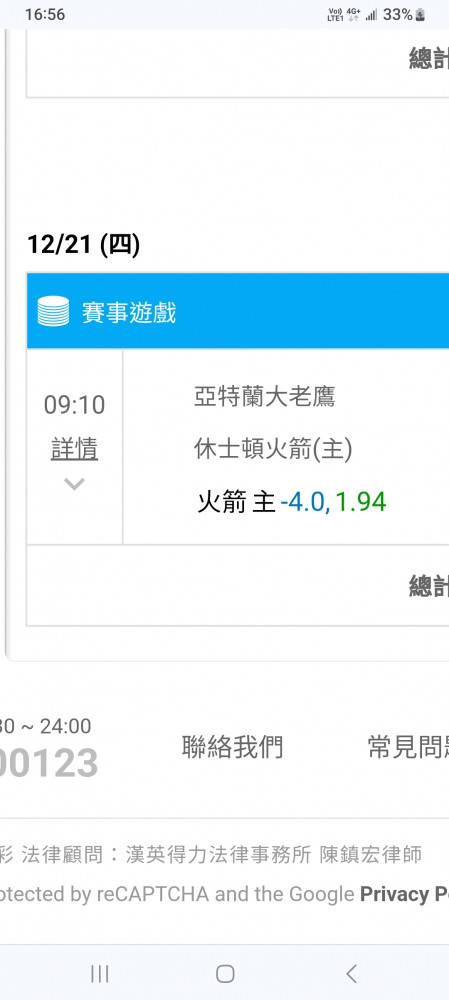Expand the chevron under 詳情
Screen dimensions: 449x1000
point(75,485)
